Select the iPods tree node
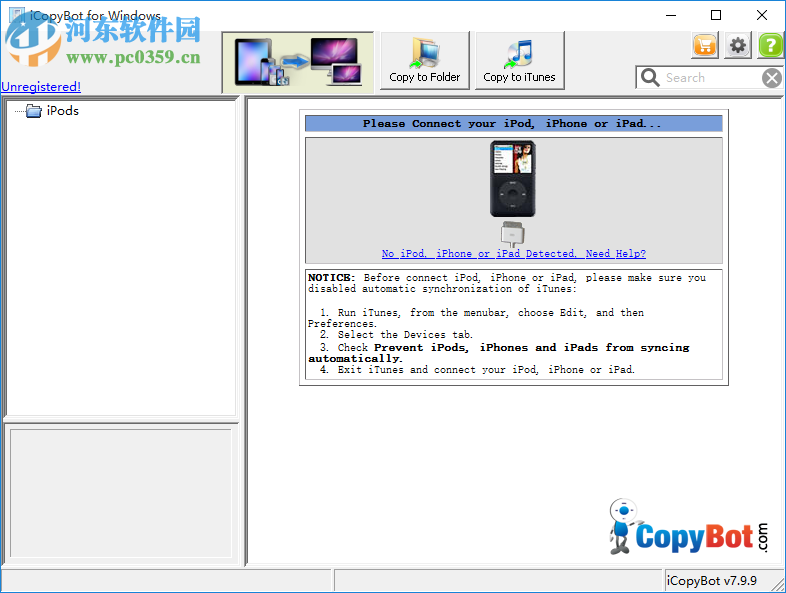 [63, 111]
